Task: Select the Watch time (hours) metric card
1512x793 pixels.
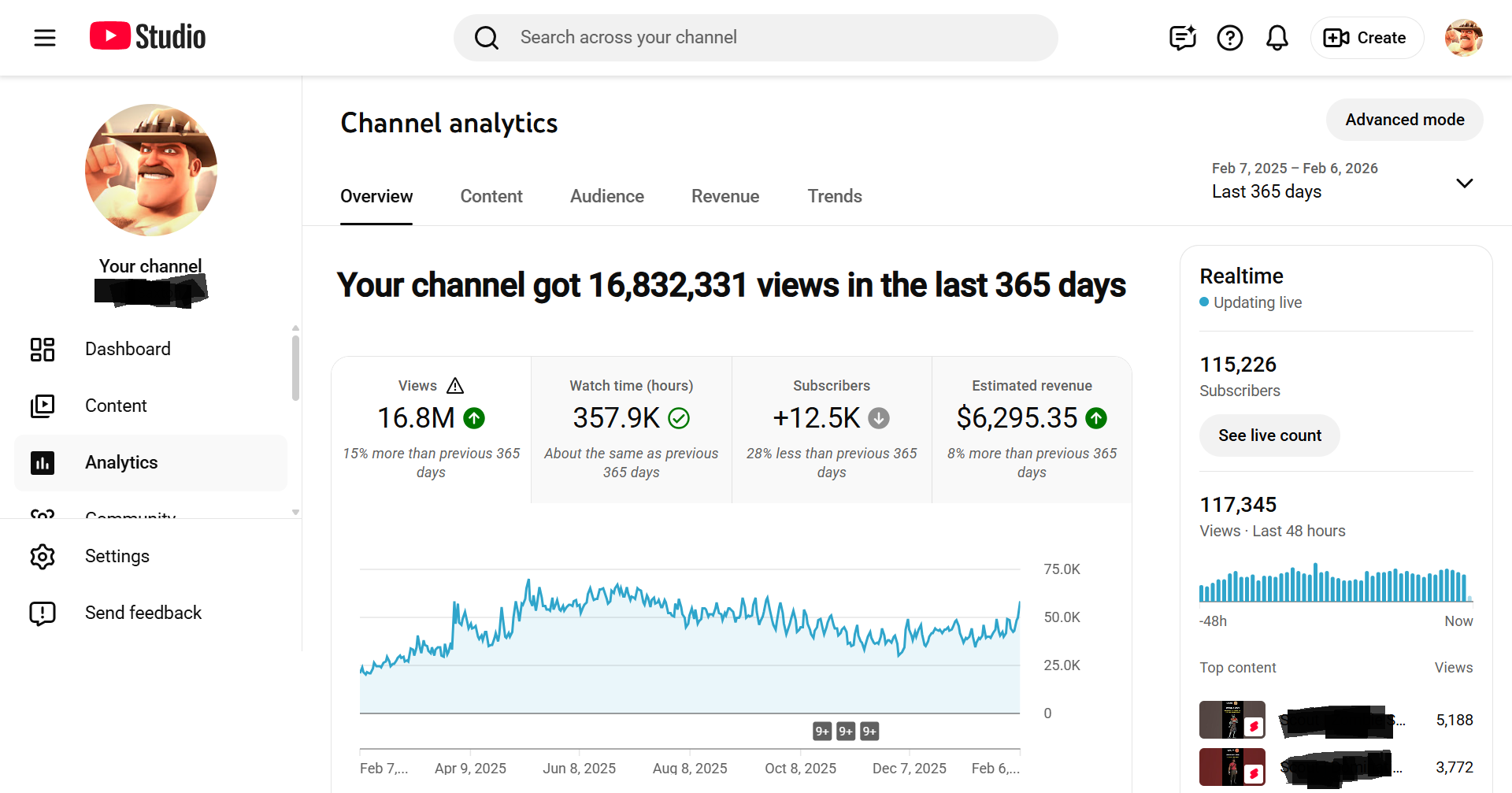Action: [631, 429]
